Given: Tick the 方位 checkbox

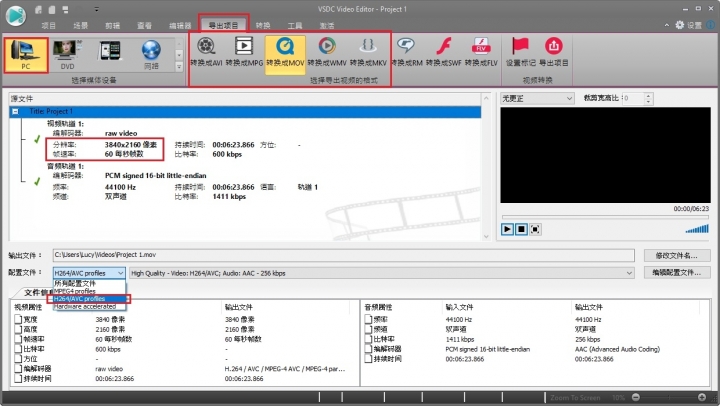Looking at the screenshot, I should click(x=18, y=359).
